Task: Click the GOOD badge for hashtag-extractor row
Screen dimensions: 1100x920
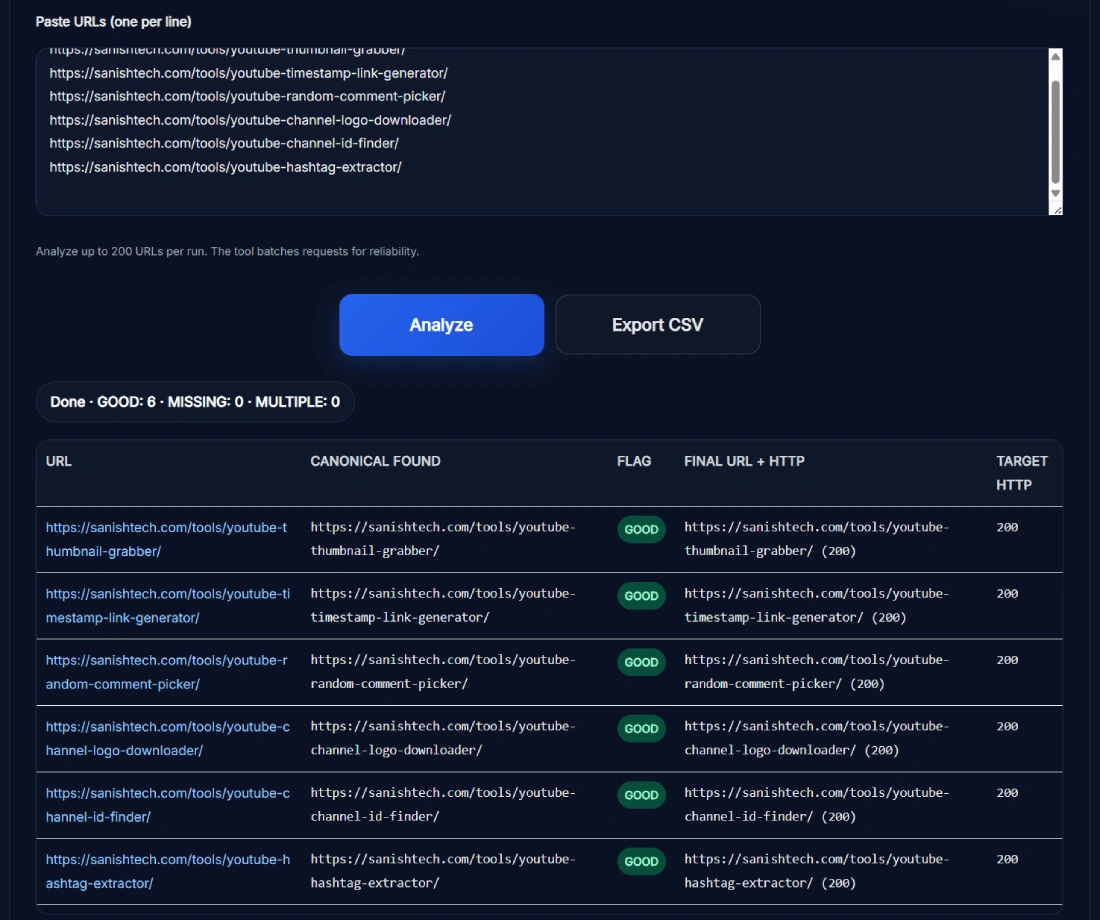Action: click(641, 861)
